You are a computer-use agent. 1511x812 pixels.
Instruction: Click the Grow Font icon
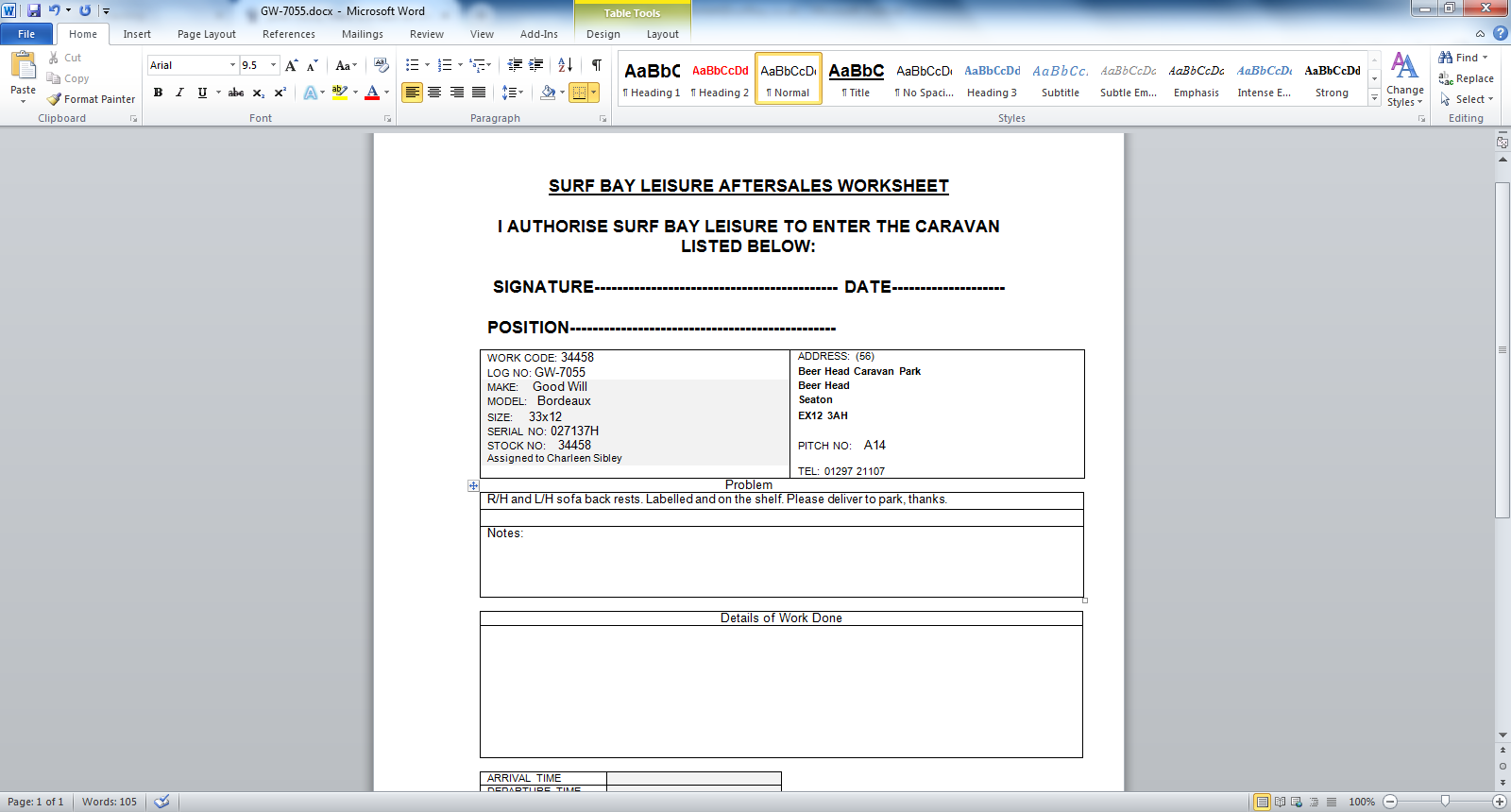point(292,65)
